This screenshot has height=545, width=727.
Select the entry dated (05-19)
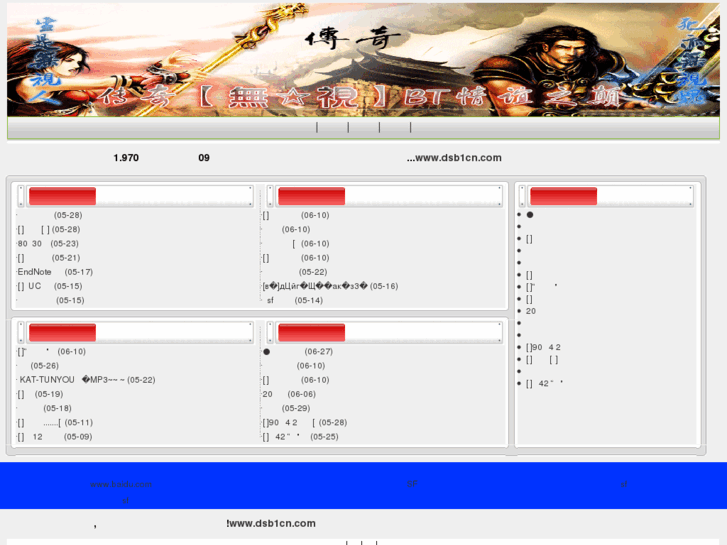[x=40, y=394]
